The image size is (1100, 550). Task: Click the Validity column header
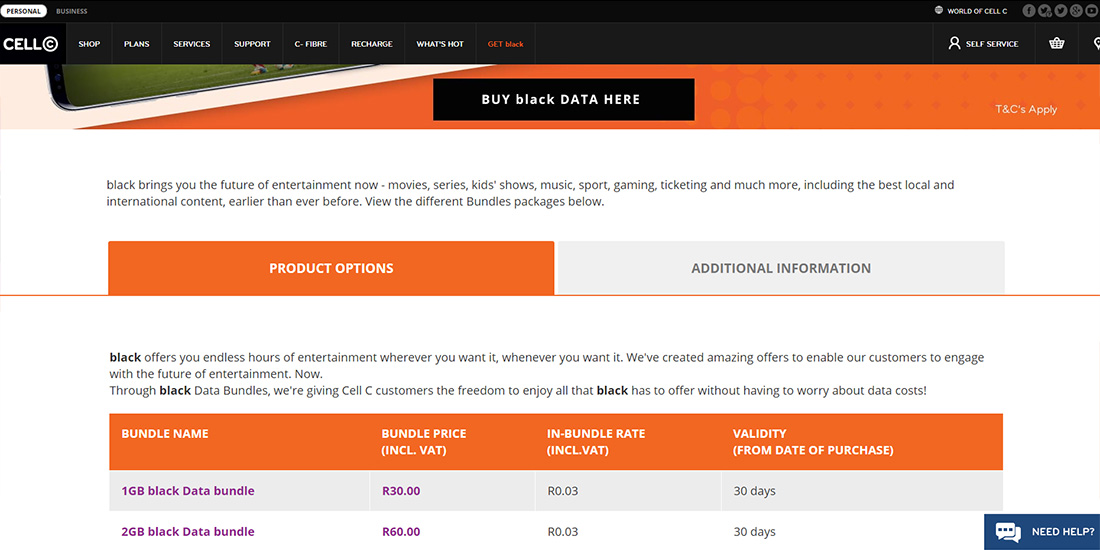813,442
